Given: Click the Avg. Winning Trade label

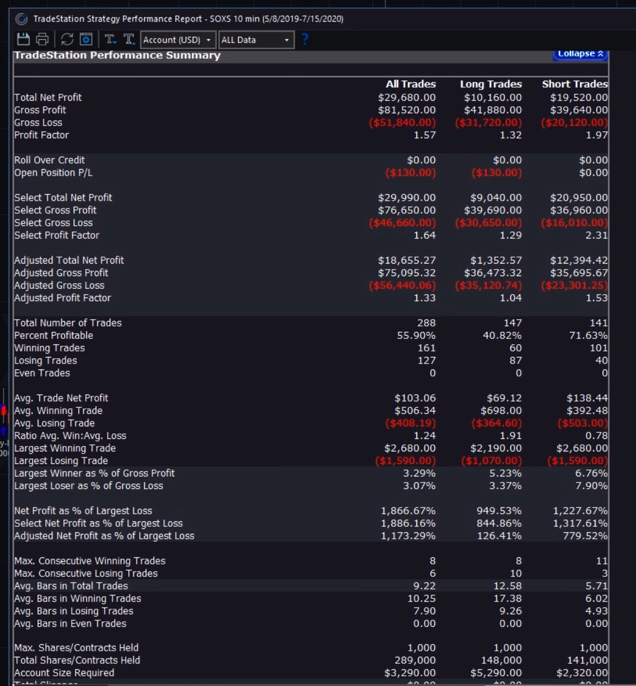Looking at the screenshot, I should (58, 410).
